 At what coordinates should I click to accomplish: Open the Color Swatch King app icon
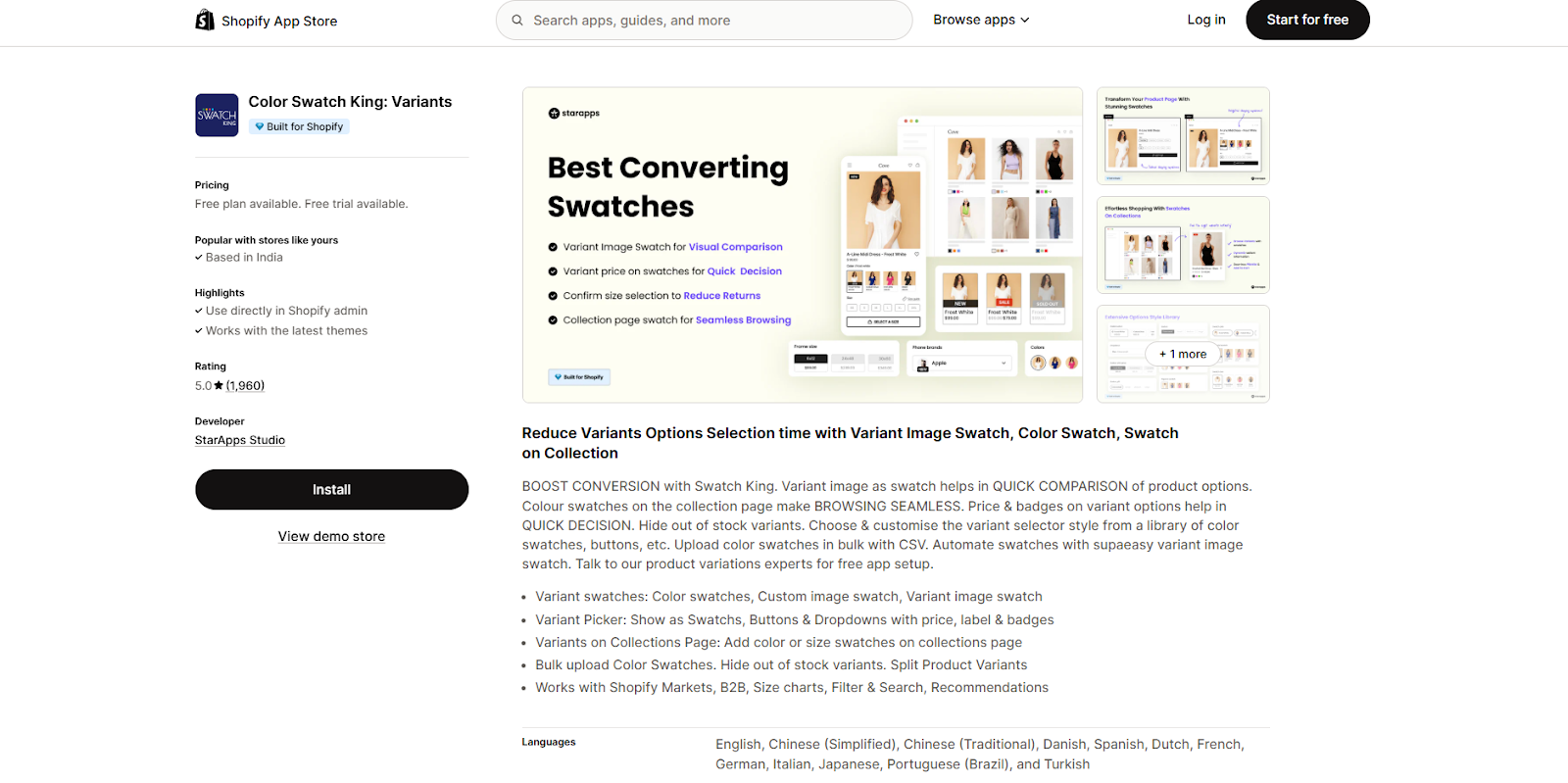(217, 115)
